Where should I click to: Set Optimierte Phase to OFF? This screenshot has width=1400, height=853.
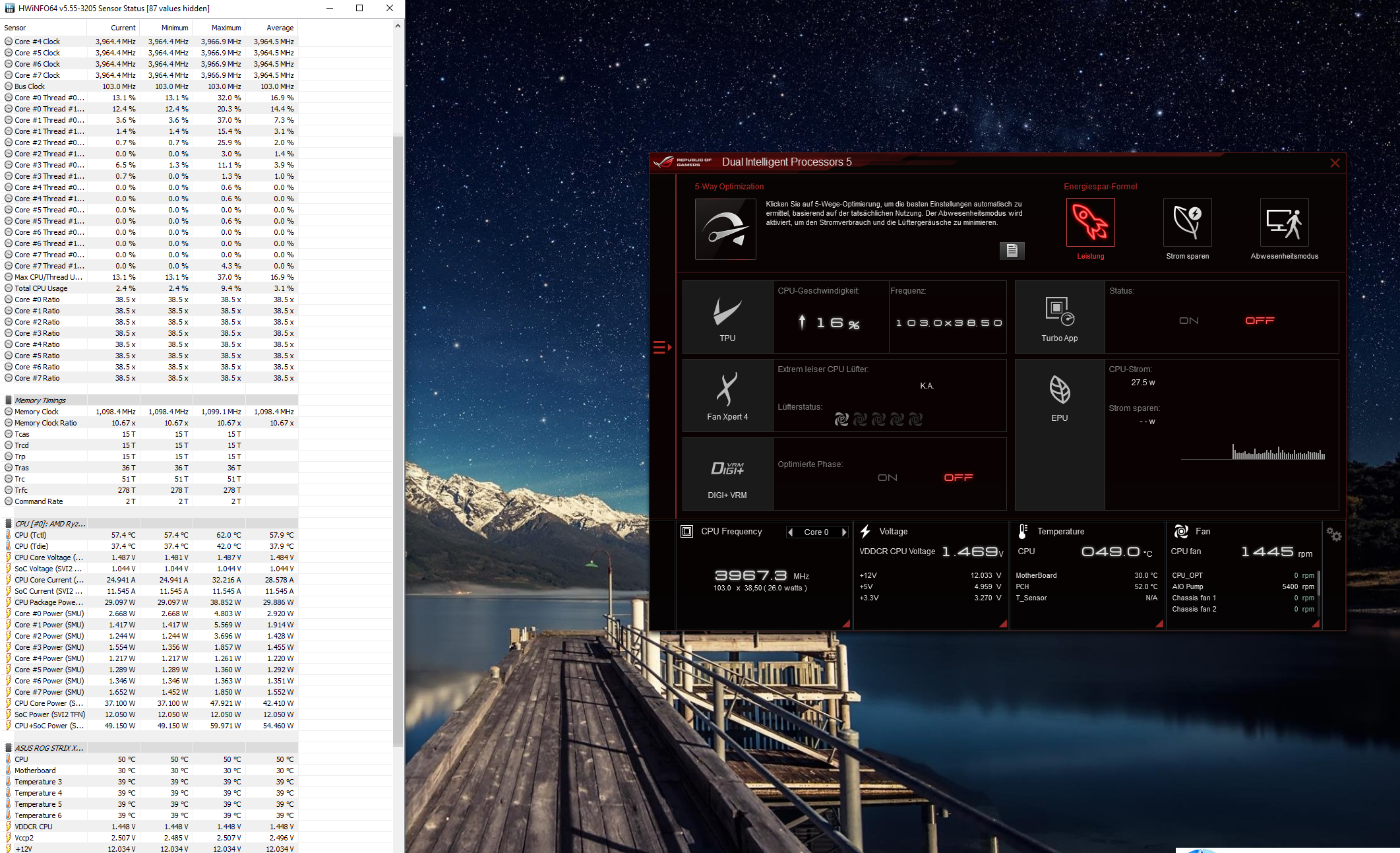[x=958, y=478]
